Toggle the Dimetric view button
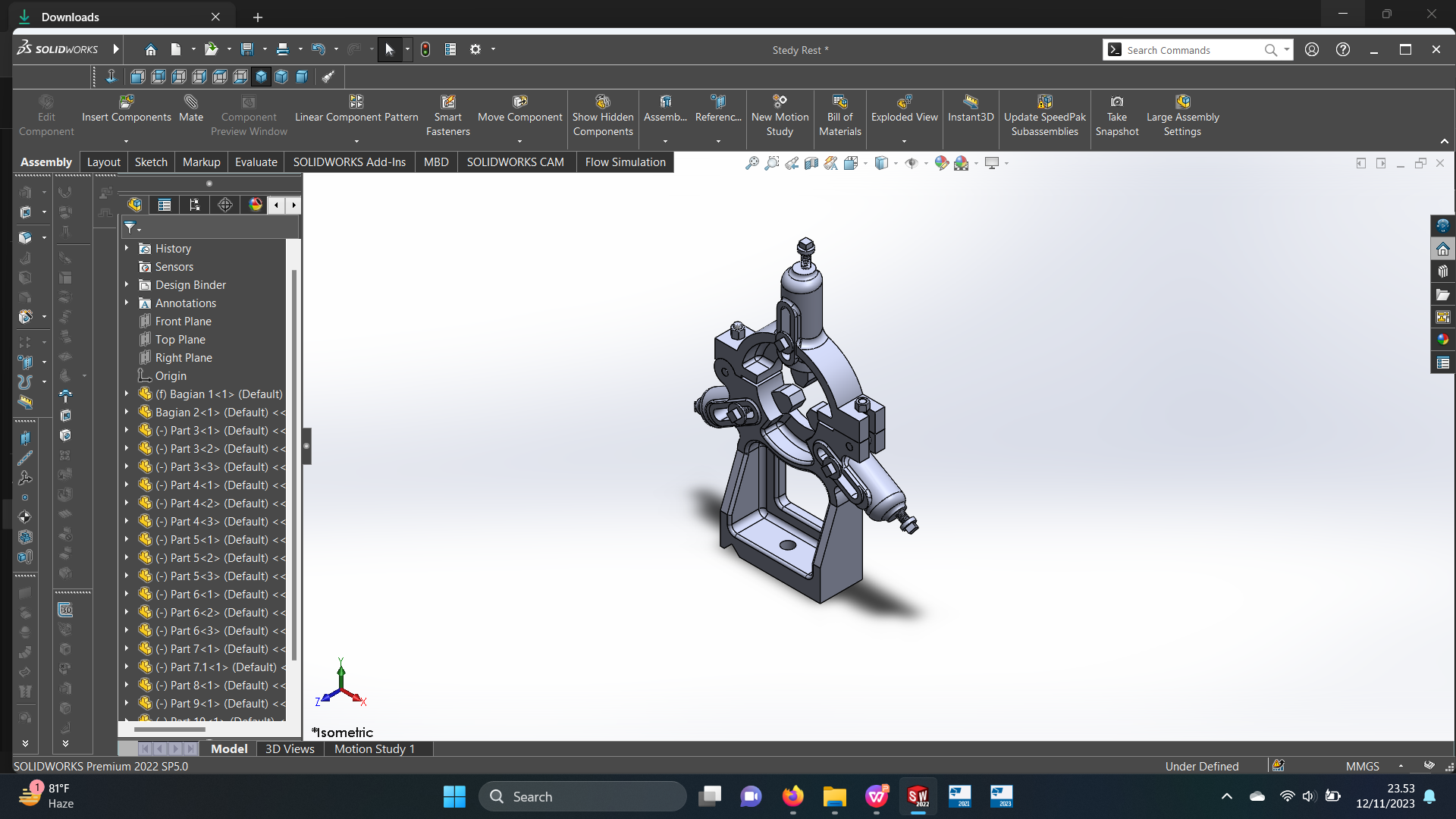The width and height of the screenshot is (1456, 819). pos(302,77)
